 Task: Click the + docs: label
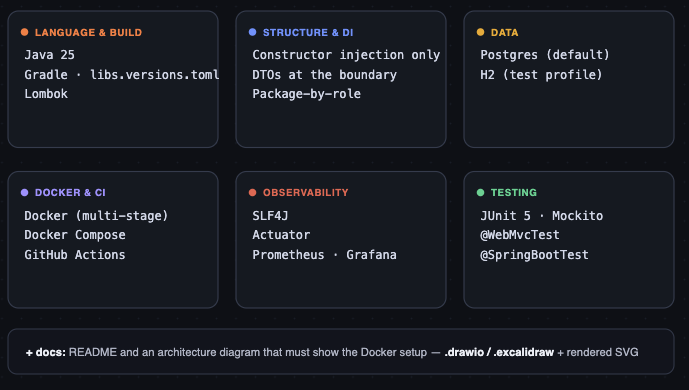point(46,352)
